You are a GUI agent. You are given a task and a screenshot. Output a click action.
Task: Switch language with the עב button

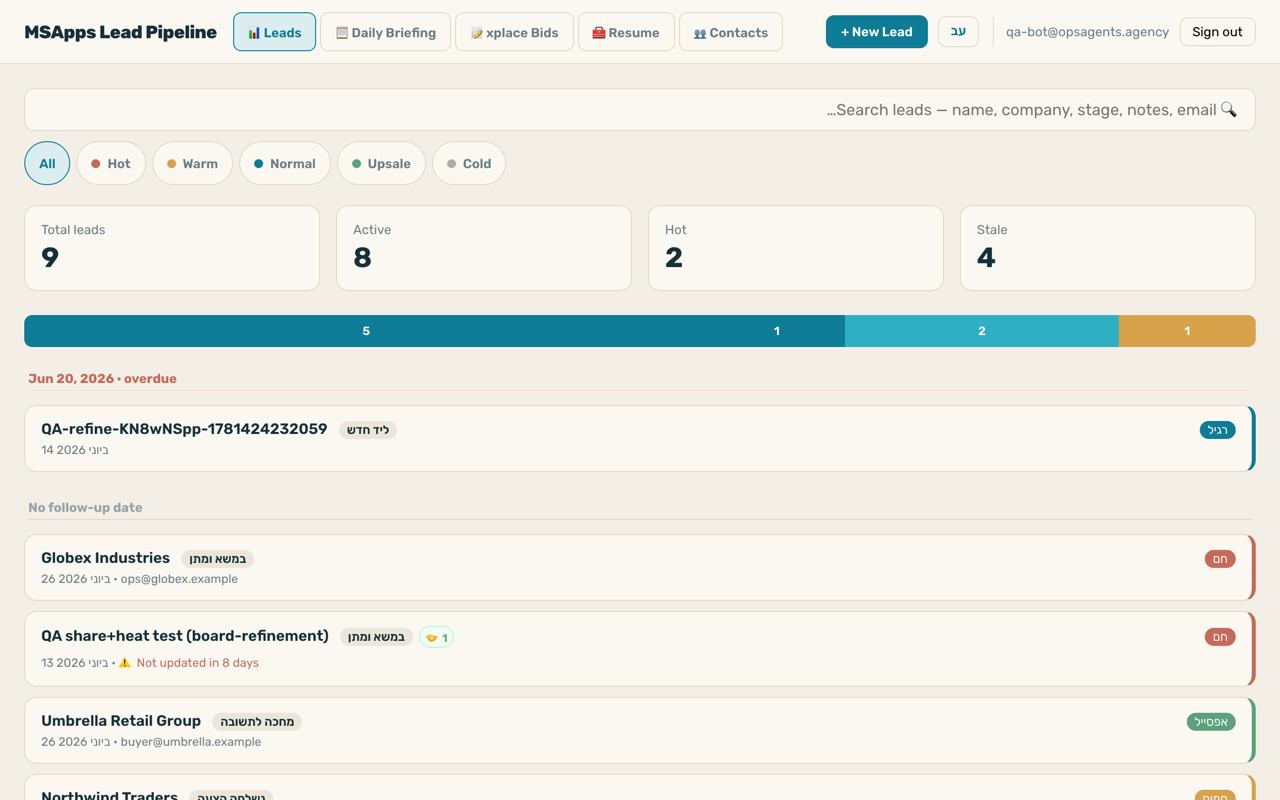[x=958, y=32]
